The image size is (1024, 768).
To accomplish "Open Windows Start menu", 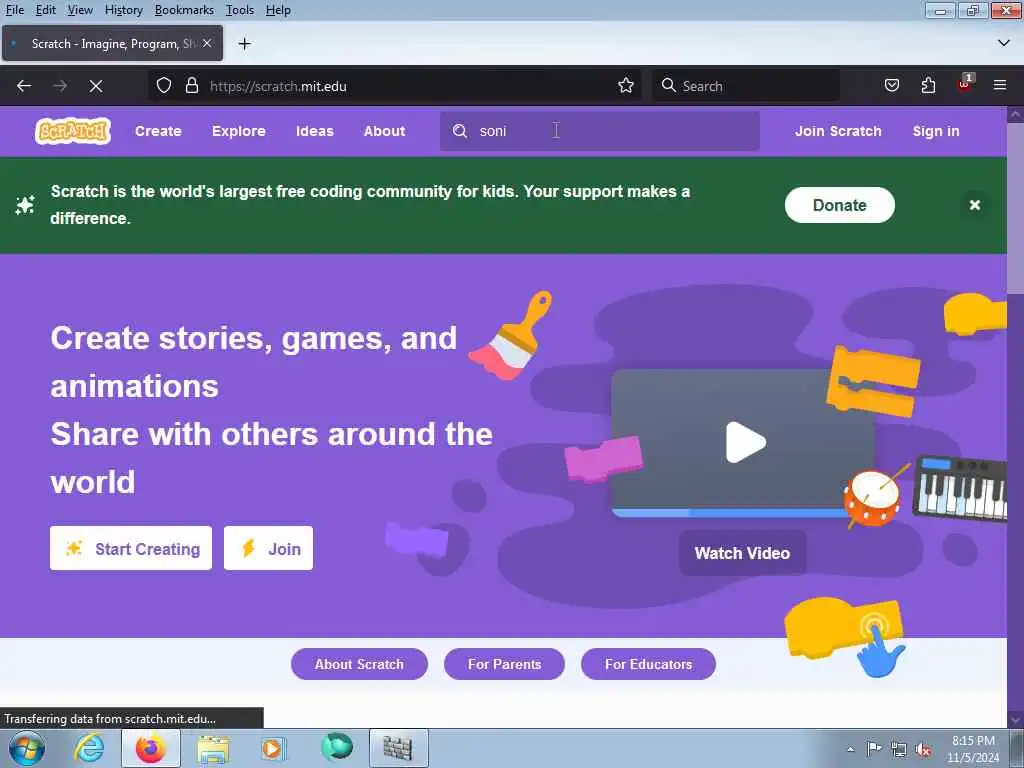I will click(27, 748).
